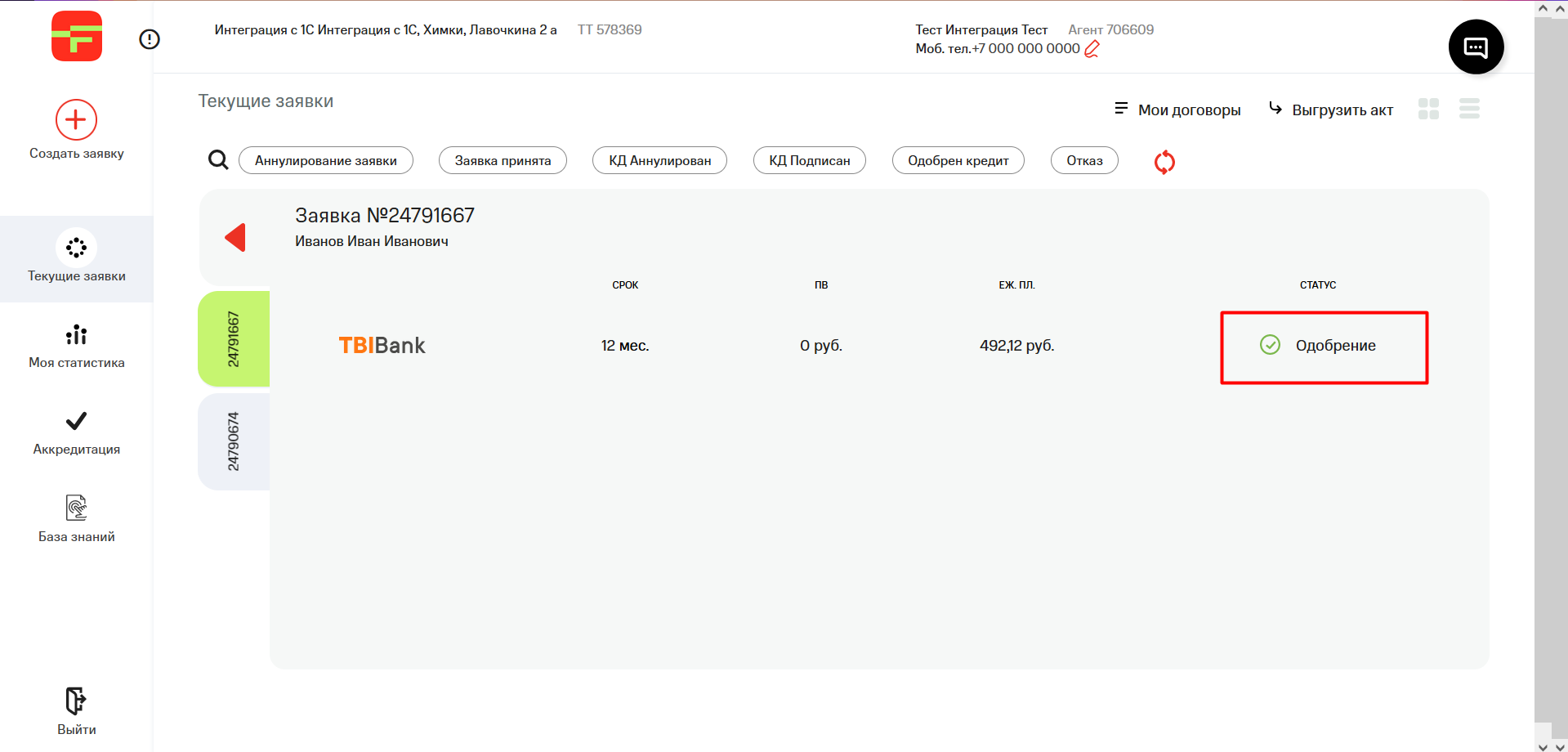Click the ТТ 578369 label
This screenshot has width=1568, height=752.
[610, 29]
